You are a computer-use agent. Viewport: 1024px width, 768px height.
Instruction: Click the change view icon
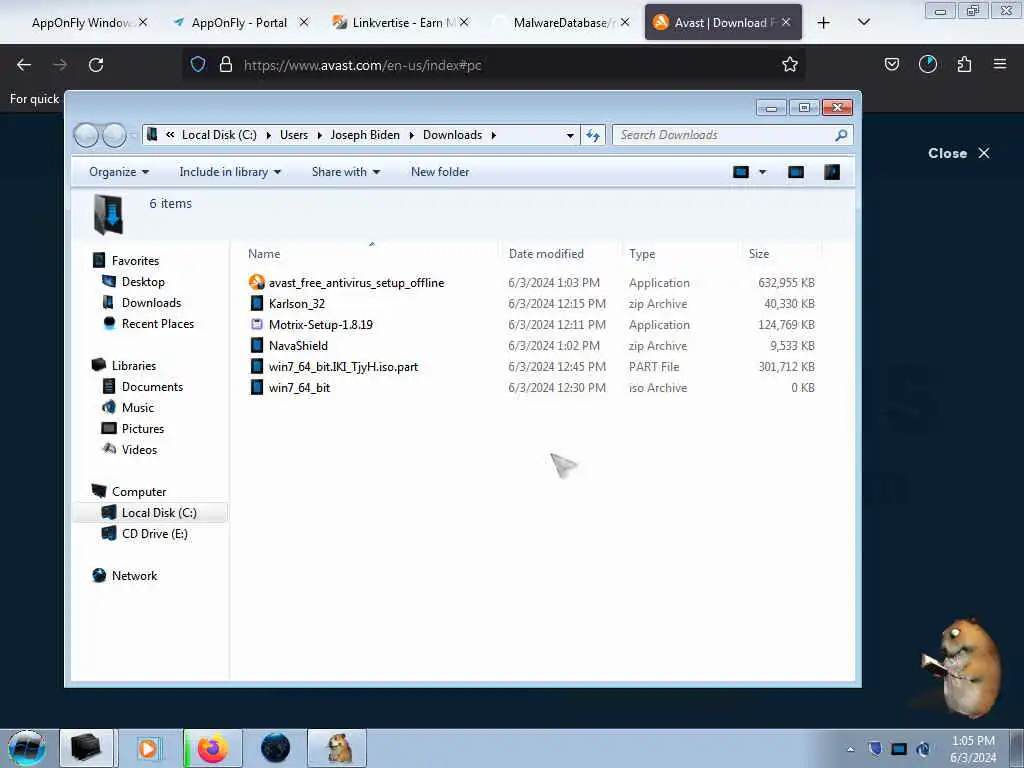(x=741, y=172)
